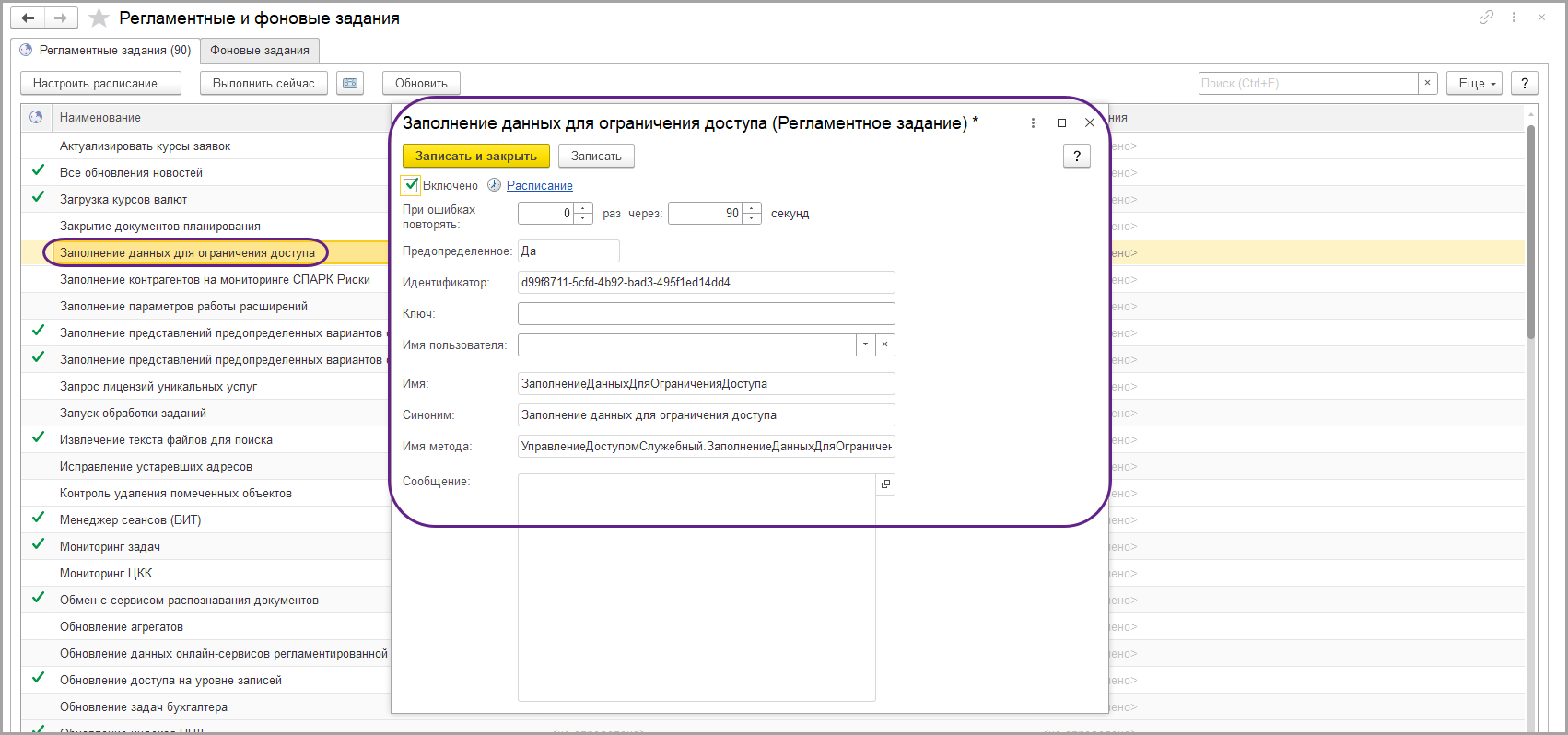Image resolution: width=1568 pixels, height=735 pixels.
Task: Increase the retry count stepper
Action: pos(583,208)
